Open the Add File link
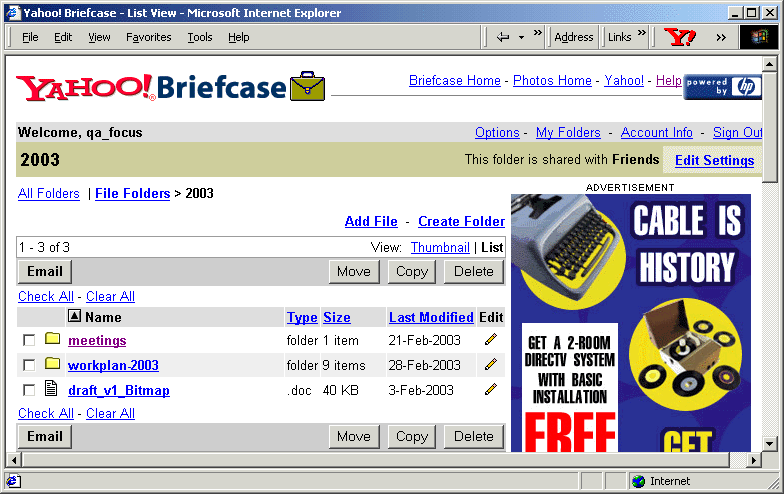The height and width of the screenshot is (494, 784). (371, 222)
